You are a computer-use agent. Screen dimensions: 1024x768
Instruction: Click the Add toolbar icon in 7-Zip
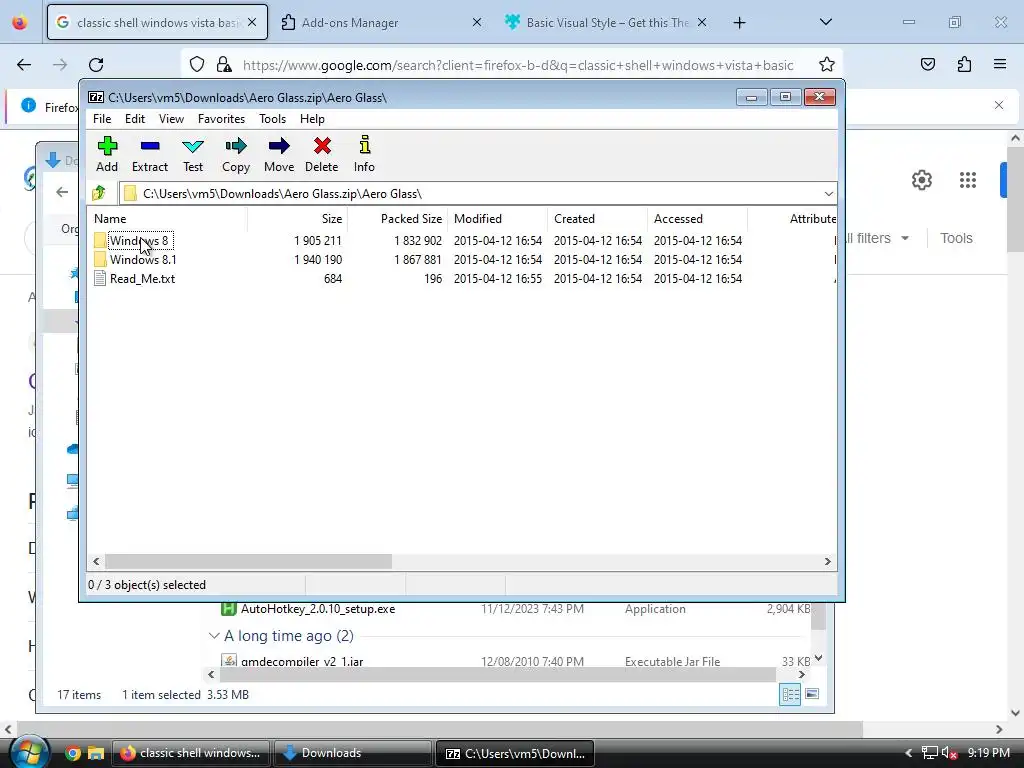tap(107, 153)
